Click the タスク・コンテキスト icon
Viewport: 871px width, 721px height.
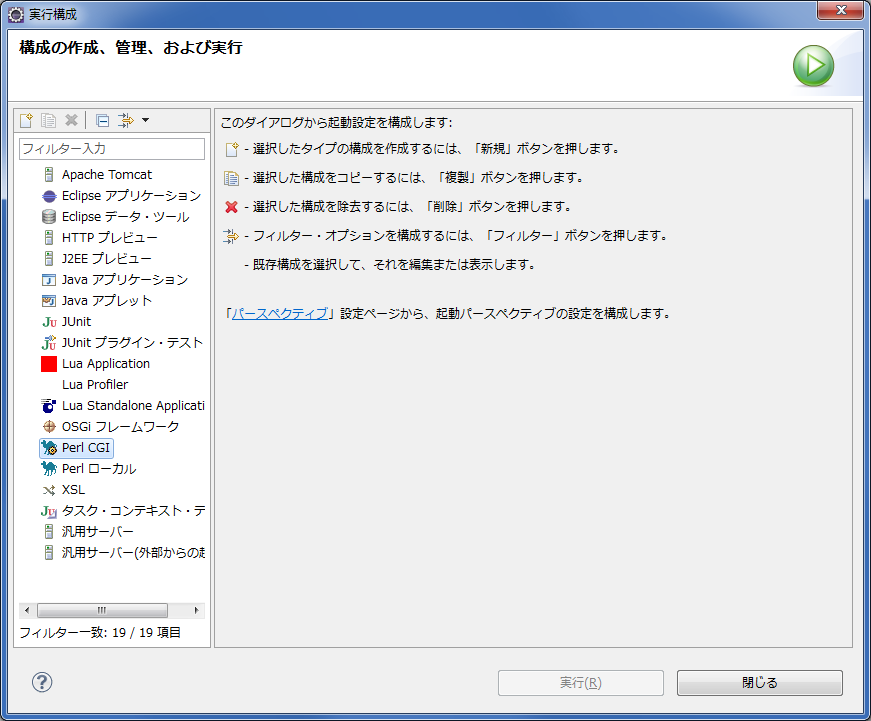pyautogui.click(x=49, y=511)
